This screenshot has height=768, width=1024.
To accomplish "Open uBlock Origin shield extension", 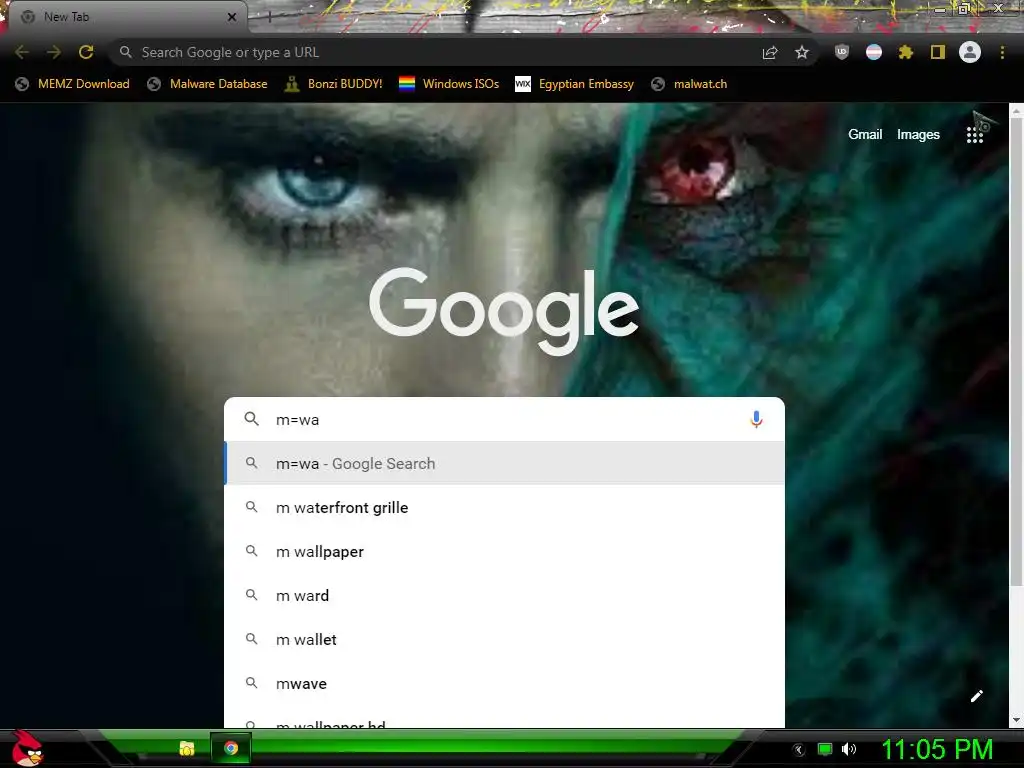I will pyautogui.click(x=842, y=52).
